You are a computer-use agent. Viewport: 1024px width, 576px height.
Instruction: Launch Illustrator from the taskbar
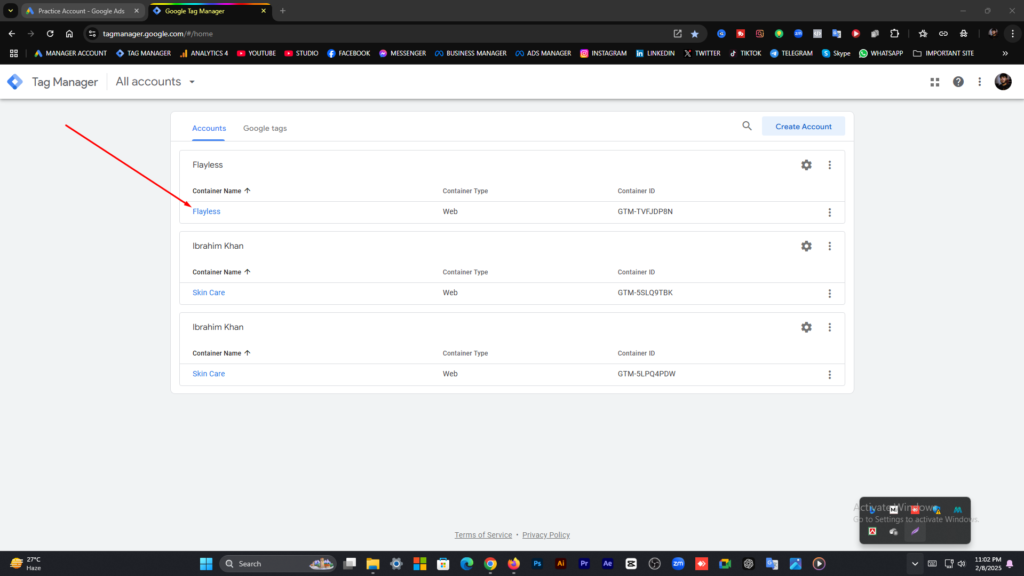coord(560,564)
